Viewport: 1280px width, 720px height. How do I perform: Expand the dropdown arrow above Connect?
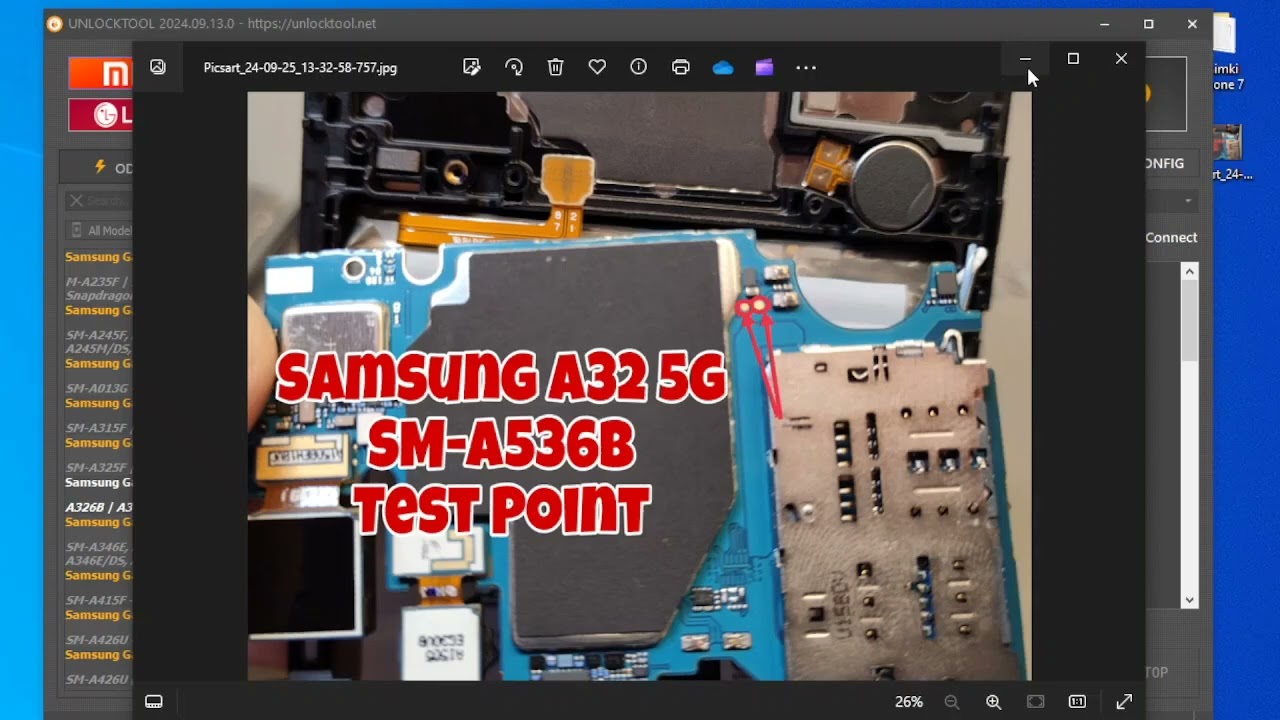[x=1188, y=201]
